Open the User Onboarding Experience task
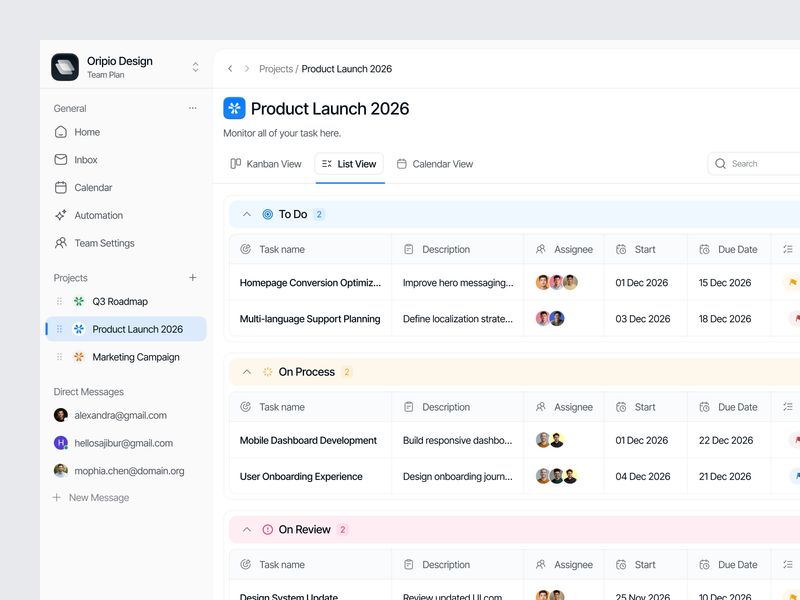 point(301,477)
